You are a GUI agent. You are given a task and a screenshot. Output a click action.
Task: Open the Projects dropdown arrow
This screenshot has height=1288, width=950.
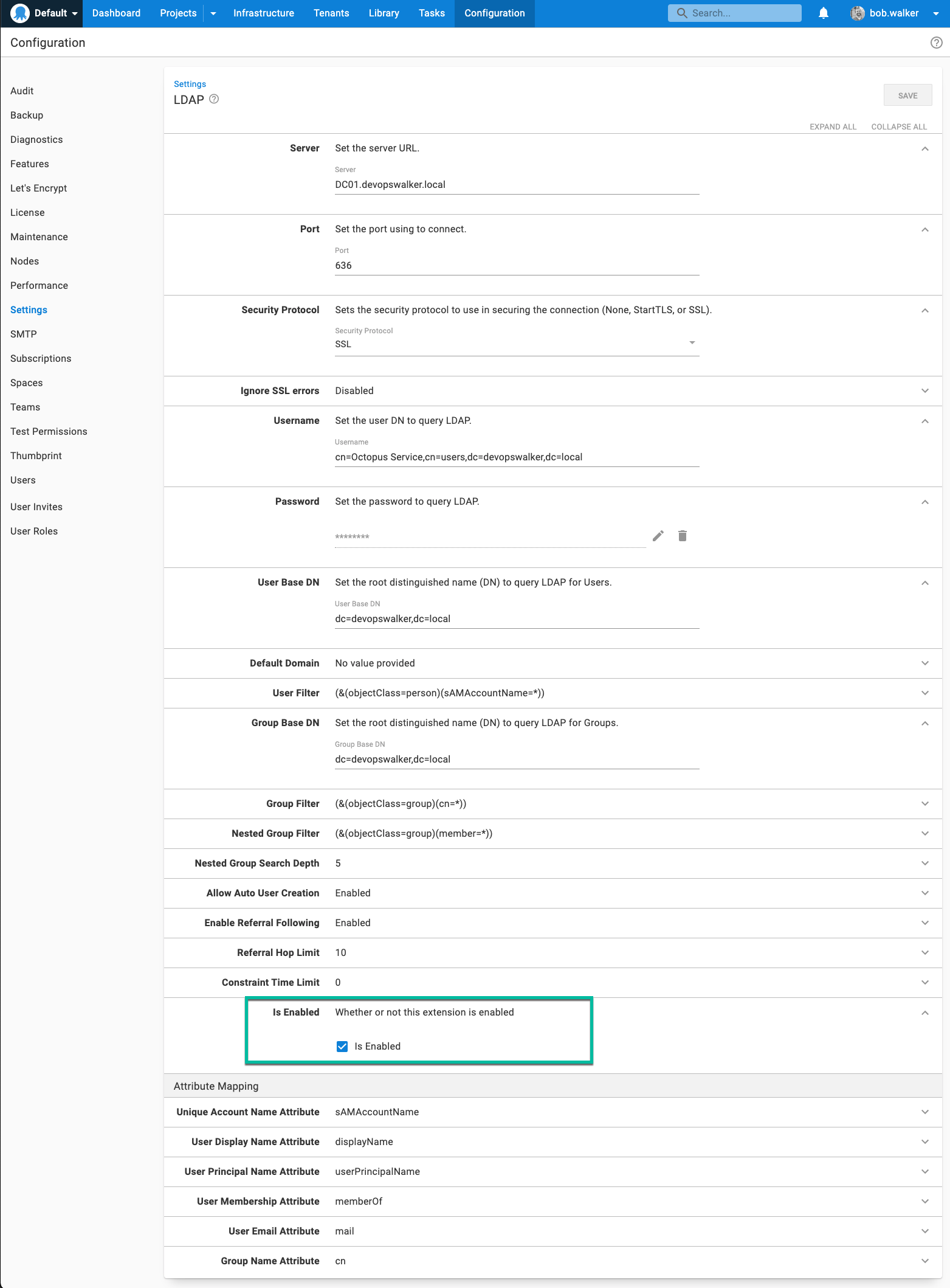(213, 13)
